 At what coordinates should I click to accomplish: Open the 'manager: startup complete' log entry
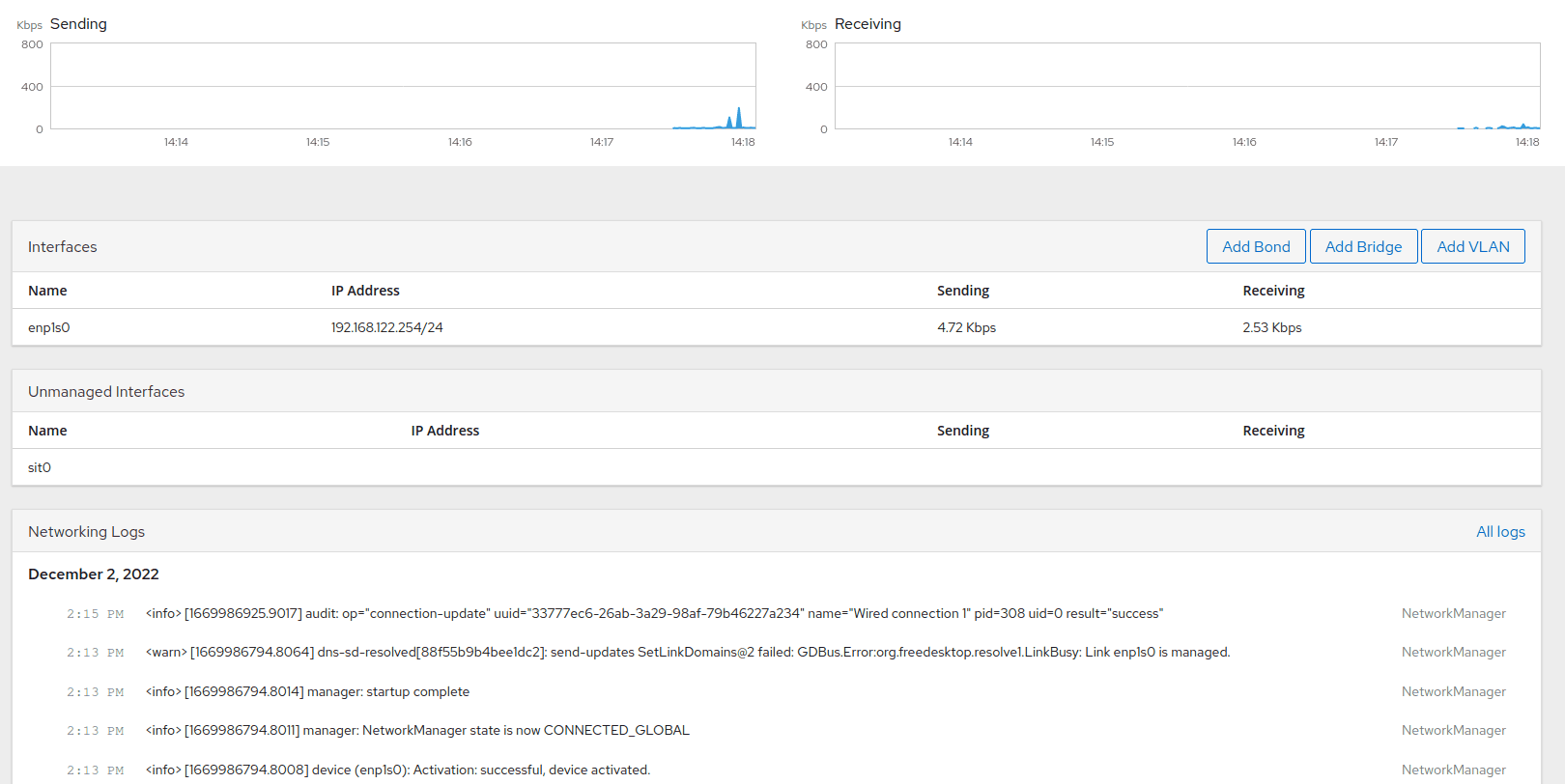point(307,692)
